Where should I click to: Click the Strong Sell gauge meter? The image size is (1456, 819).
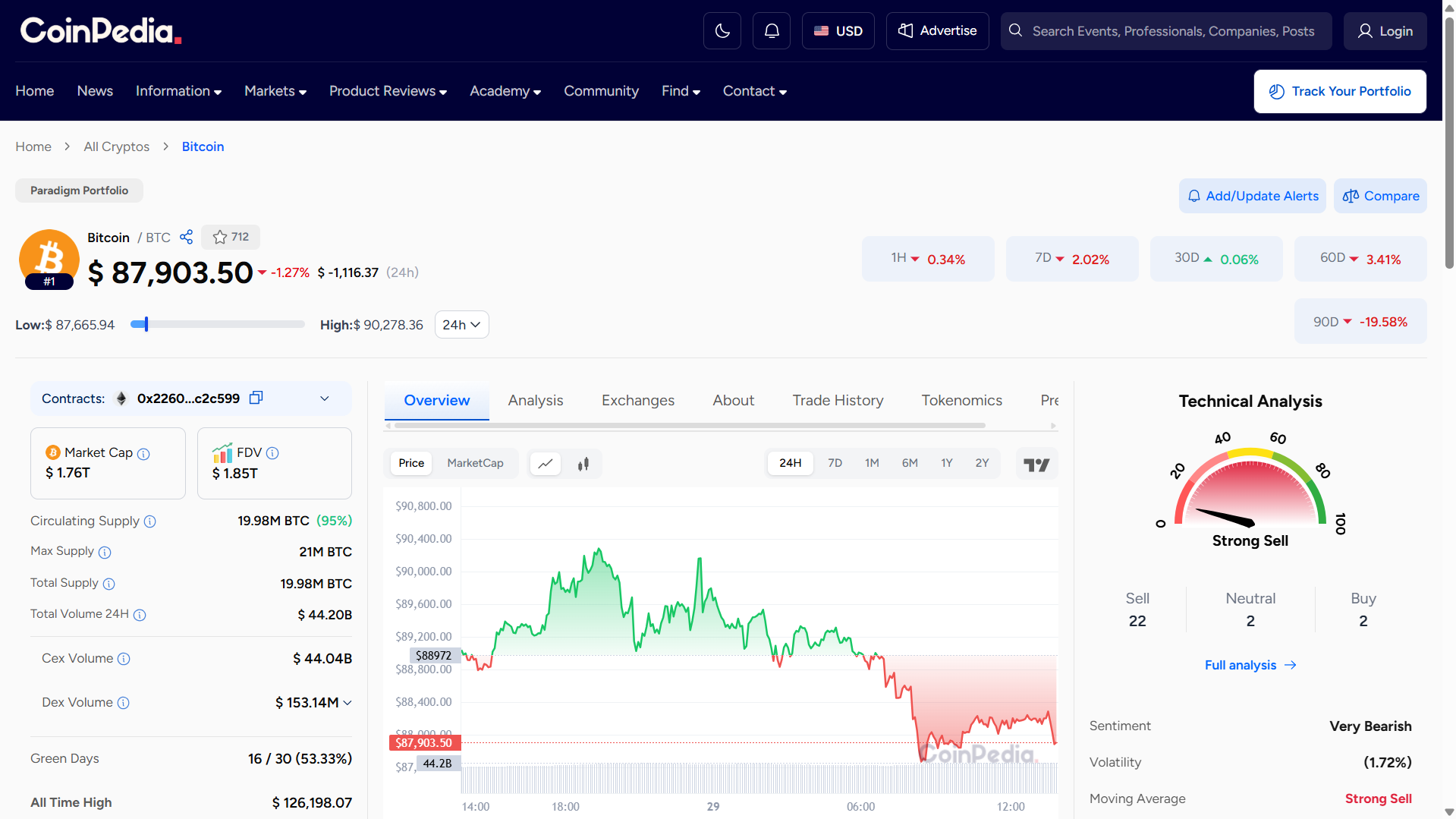click(x=1250, y=486)
